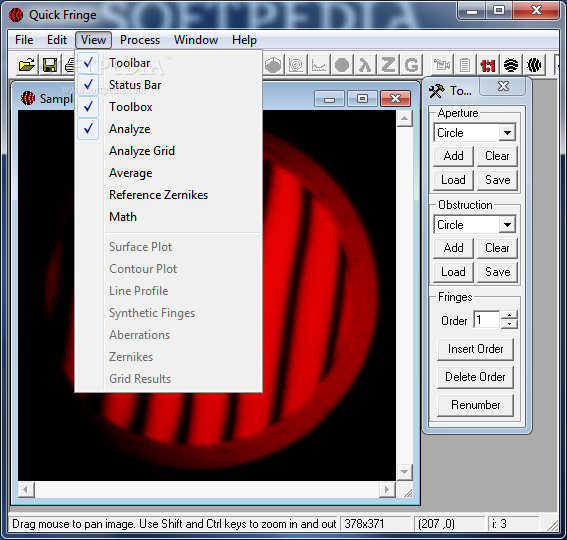Open the Help menu
Viewport: 567px width, 540px height.
tap(244, 40)
